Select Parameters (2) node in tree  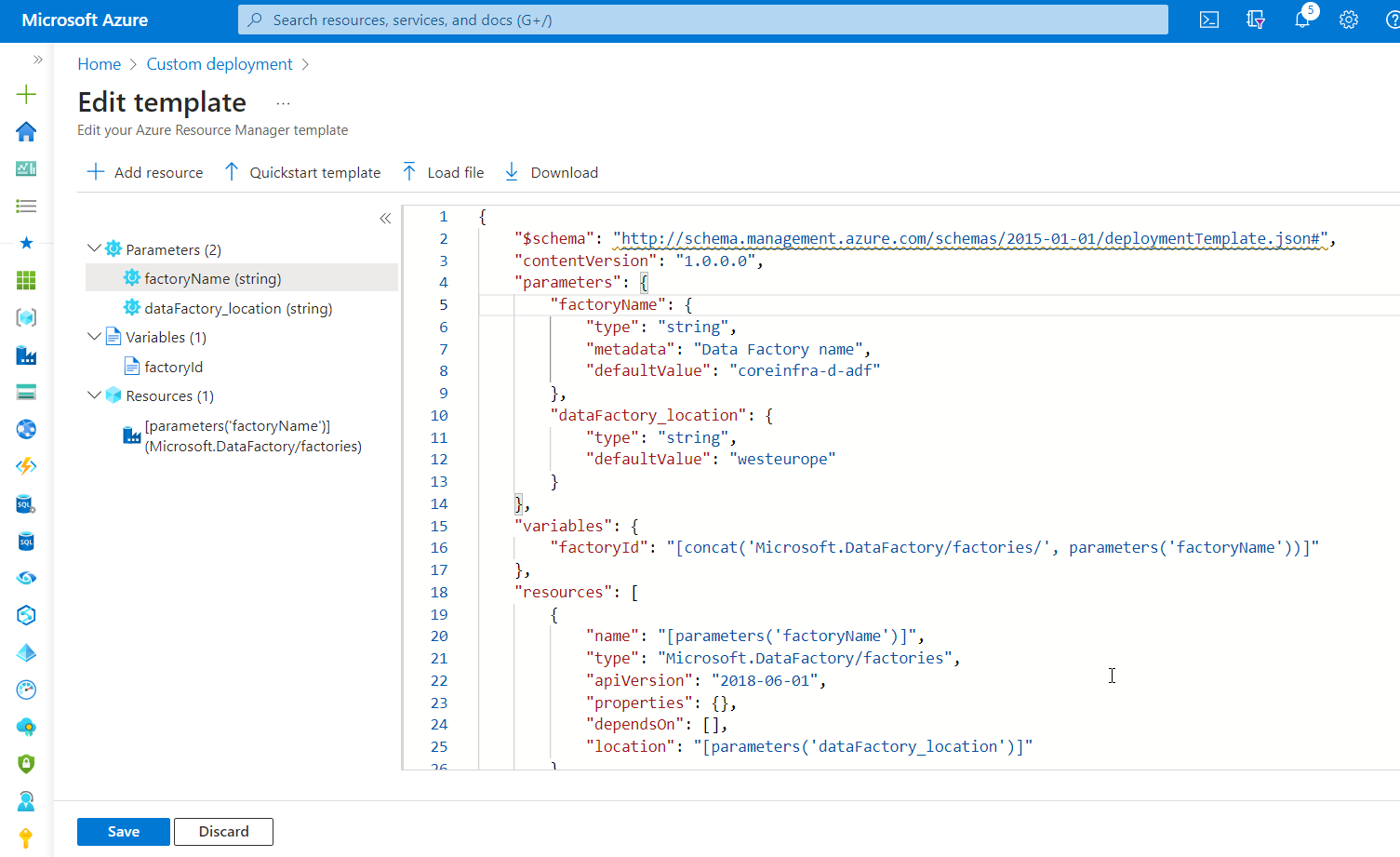[x=173, y=249]
